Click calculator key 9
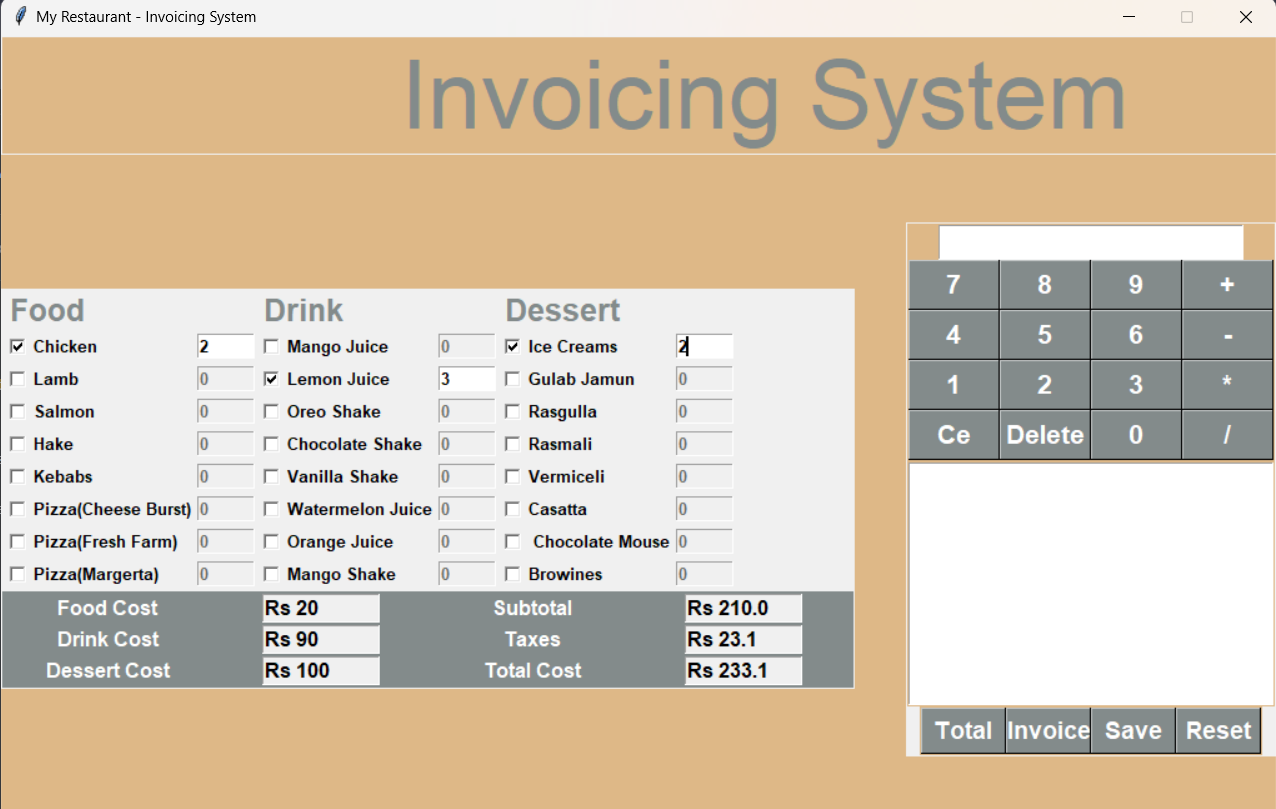Viewport: 1276px width, 809px height. tap(1136, 285)
